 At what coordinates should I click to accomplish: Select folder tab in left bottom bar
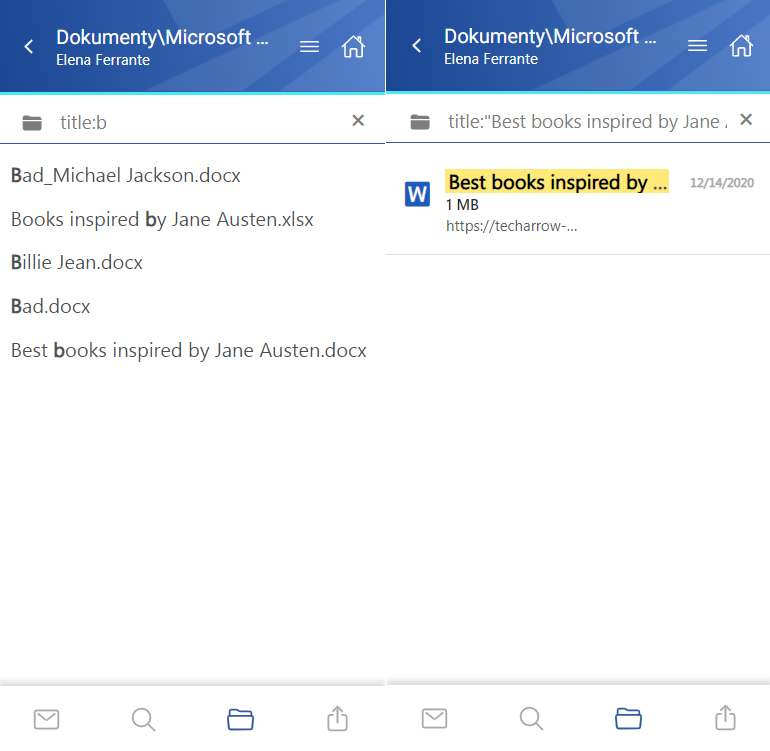point(240,719)
